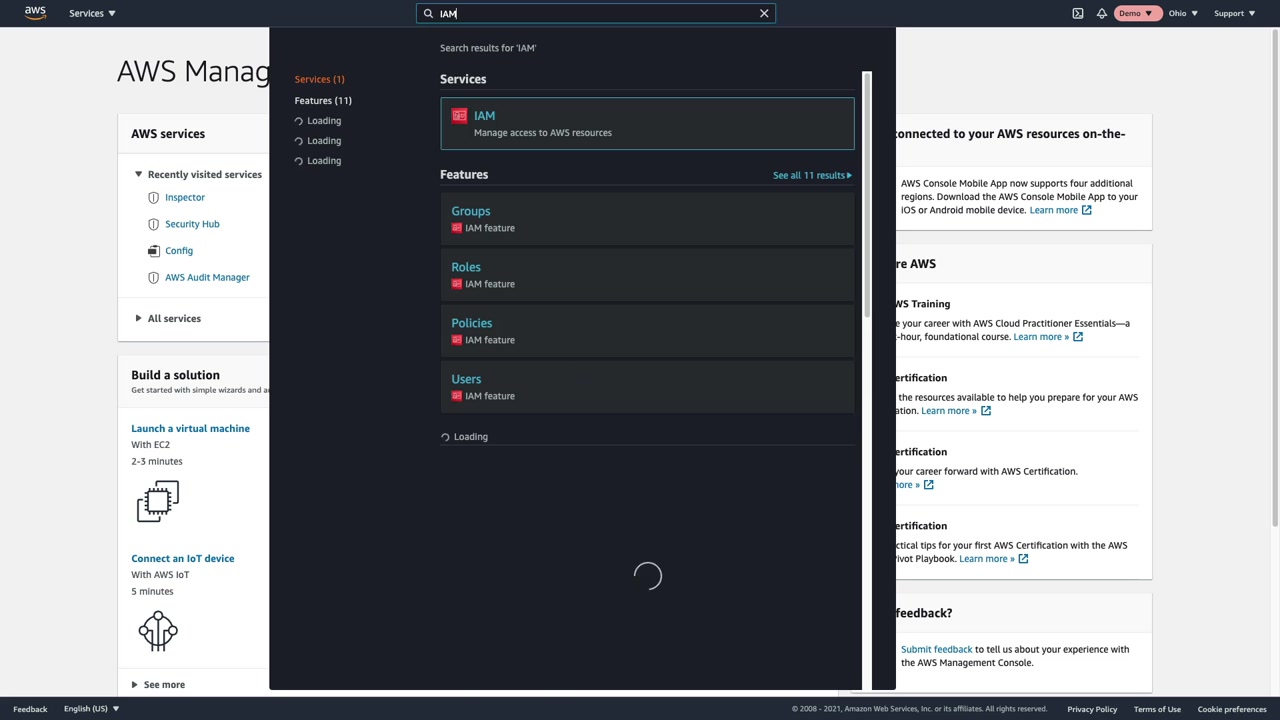Open the CloudShell icon in the header

(1078, 13)
